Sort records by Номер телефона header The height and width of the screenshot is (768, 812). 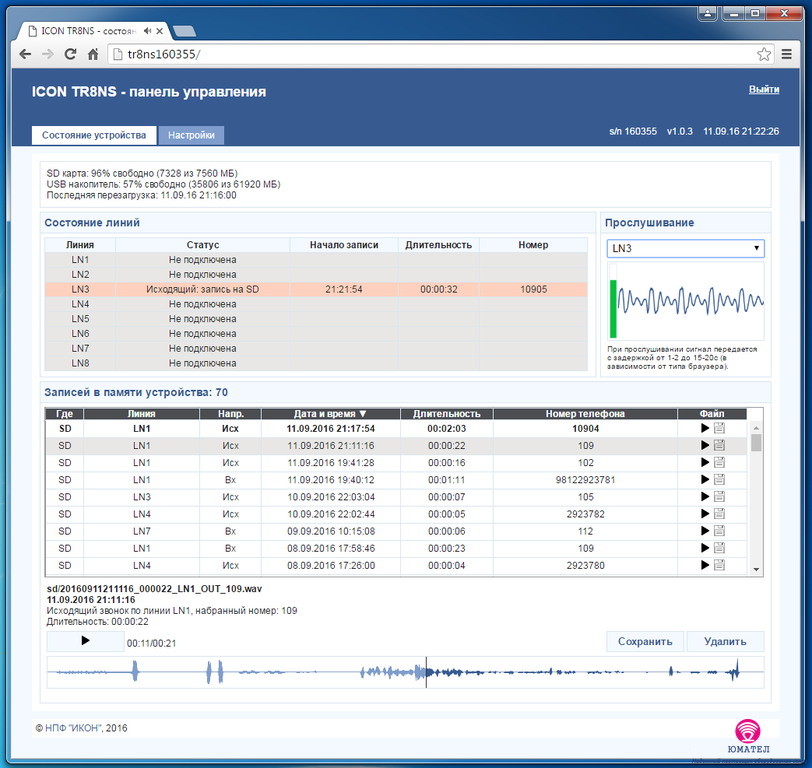(x=585, y=414)
